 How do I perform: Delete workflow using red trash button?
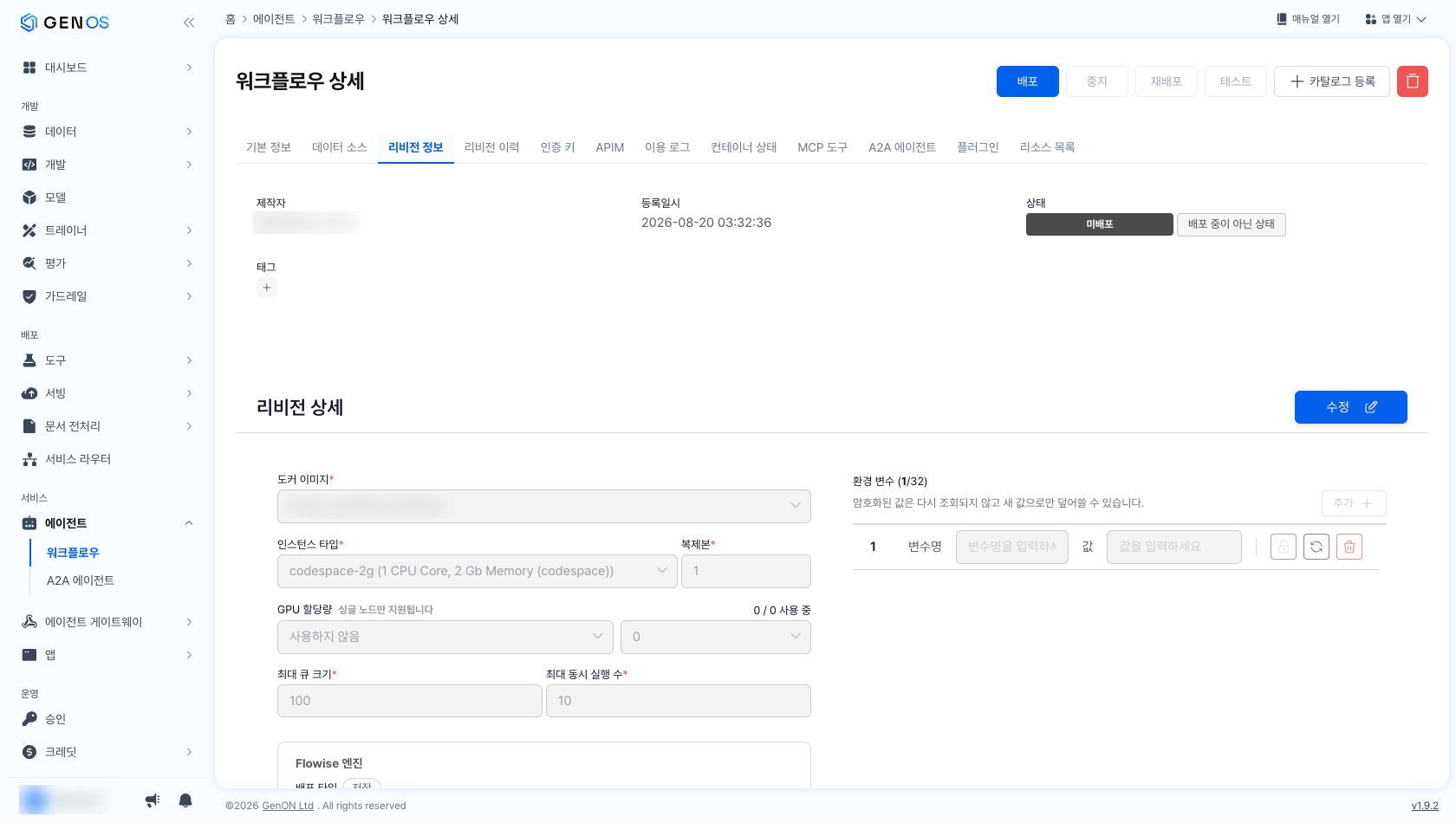click(1413, 81)
